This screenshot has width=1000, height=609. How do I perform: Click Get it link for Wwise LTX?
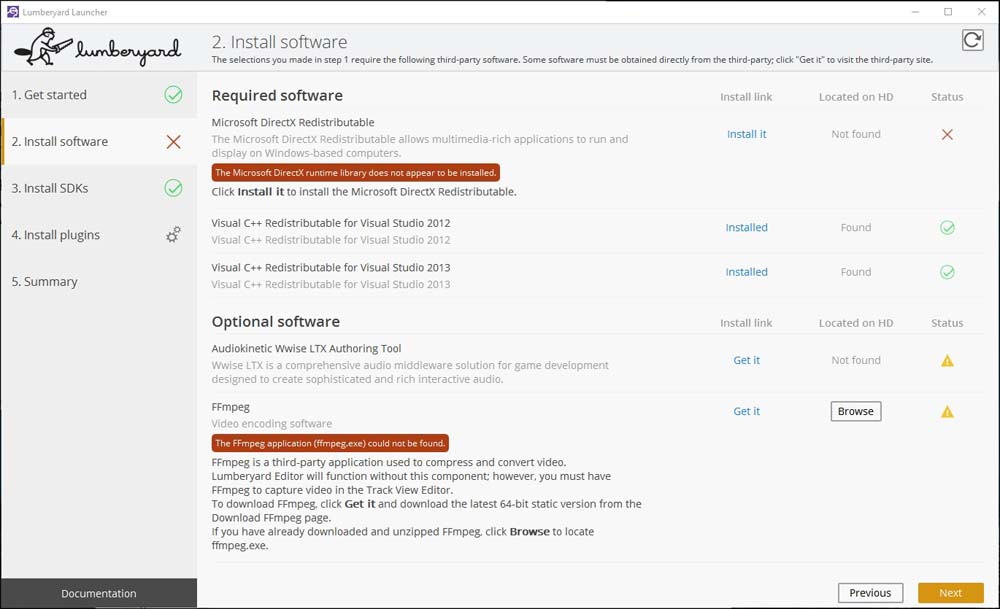click(746, 360)
